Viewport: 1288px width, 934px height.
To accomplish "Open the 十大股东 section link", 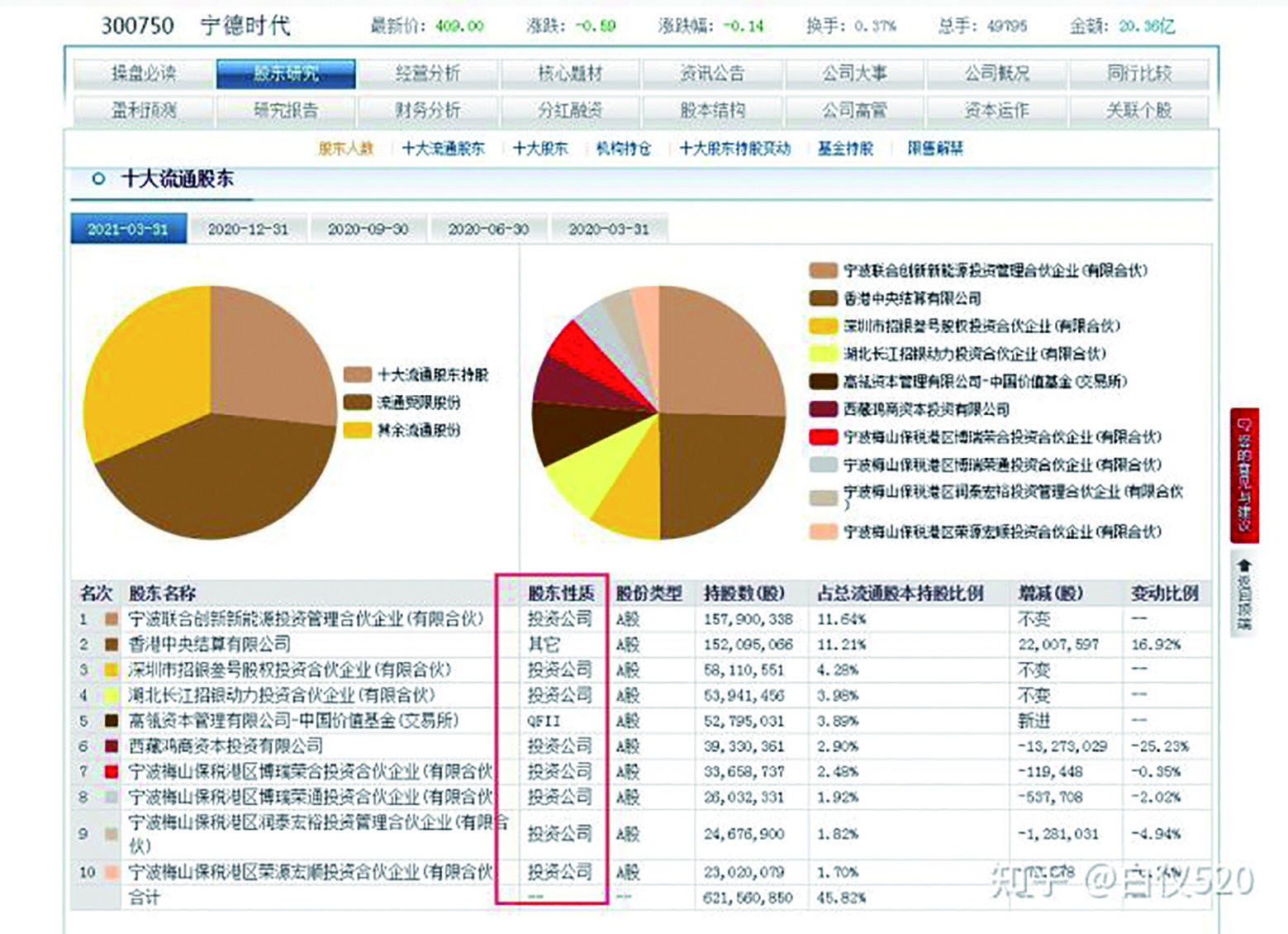I will point(541,149).
